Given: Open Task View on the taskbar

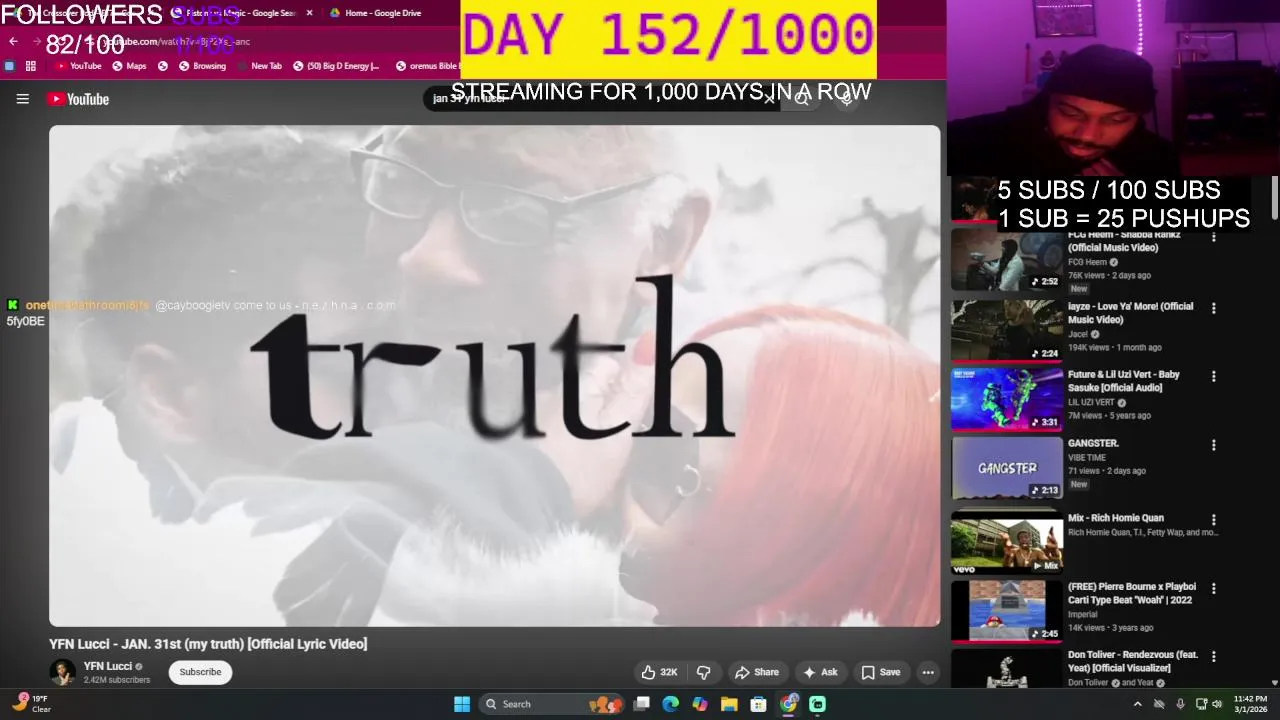Looking at the screenshot, I should coord(642,704).
